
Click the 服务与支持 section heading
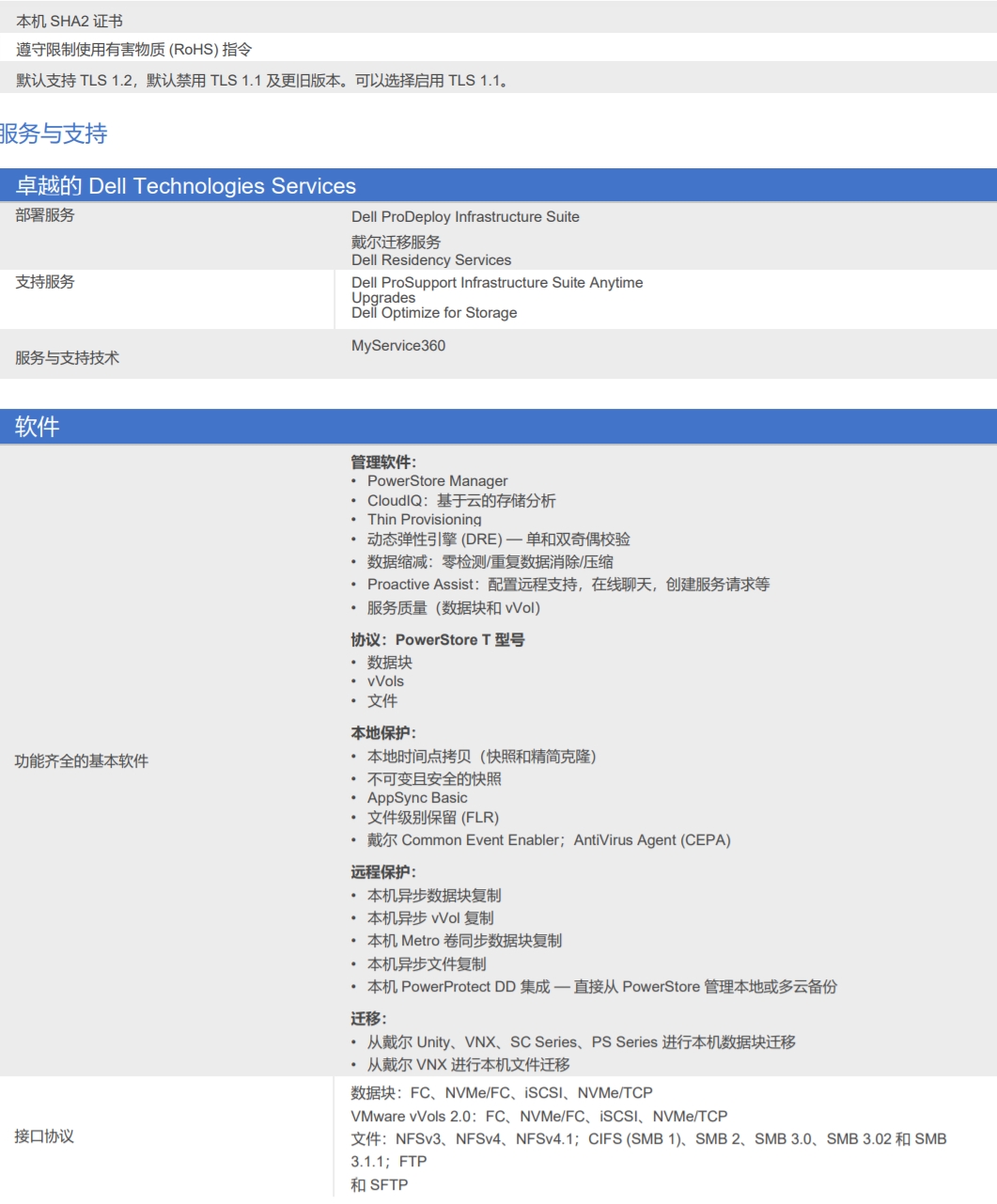coord(54,134)
